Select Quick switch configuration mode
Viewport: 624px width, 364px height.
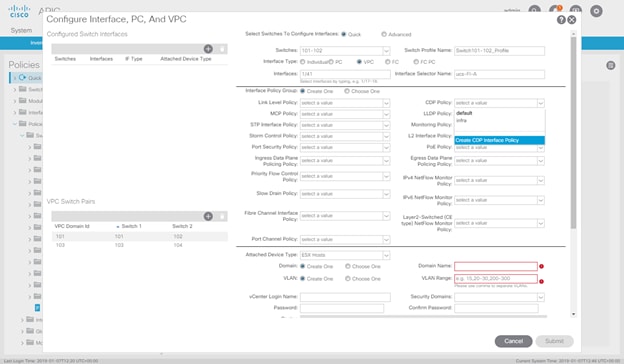[344, 34]
